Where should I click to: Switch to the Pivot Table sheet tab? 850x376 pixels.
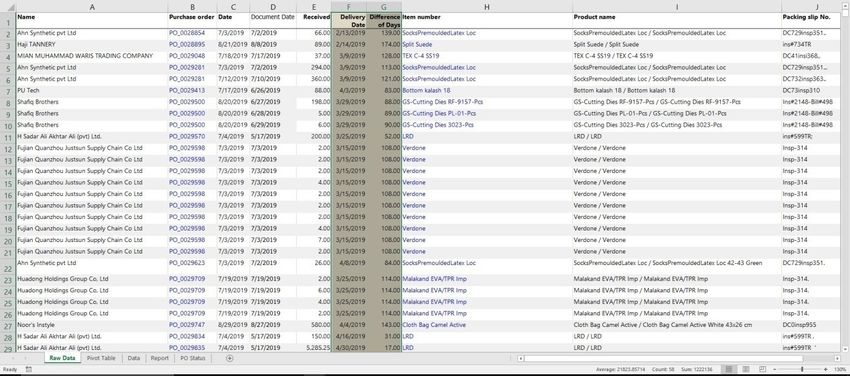[101, 358]
